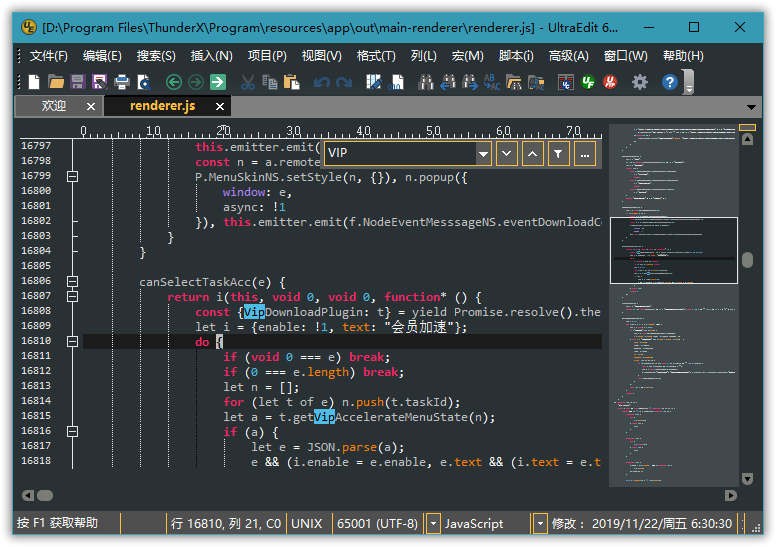Open the 搜索(S) menu

(156, 56)
